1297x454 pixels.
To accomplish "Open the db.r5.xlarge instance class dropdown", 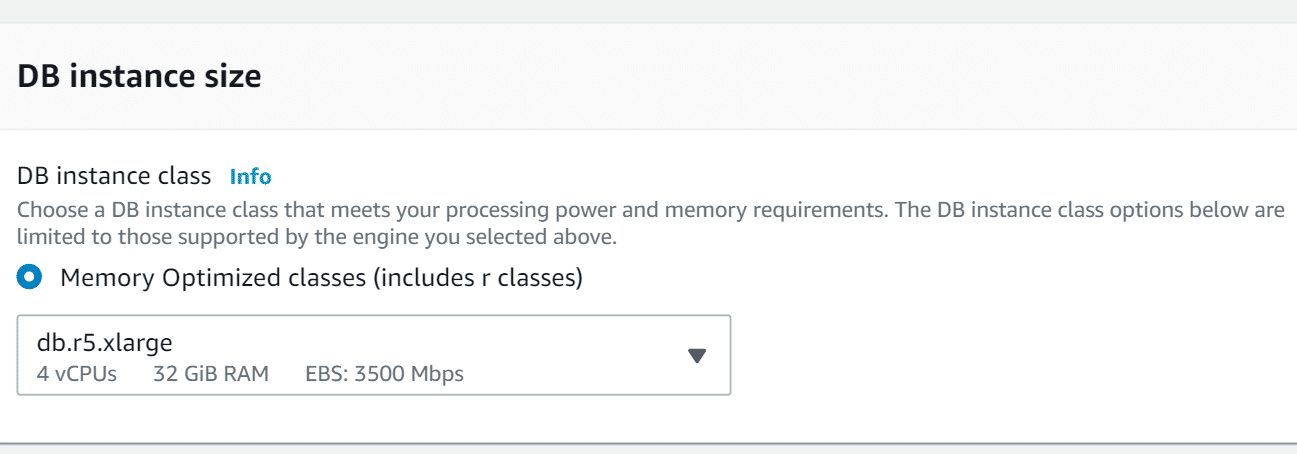I will [373, 356].
